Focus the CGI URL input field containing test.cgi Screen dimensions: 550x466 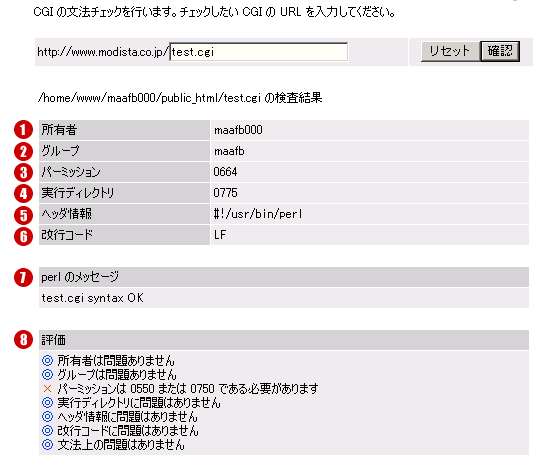tap(259, 52)
